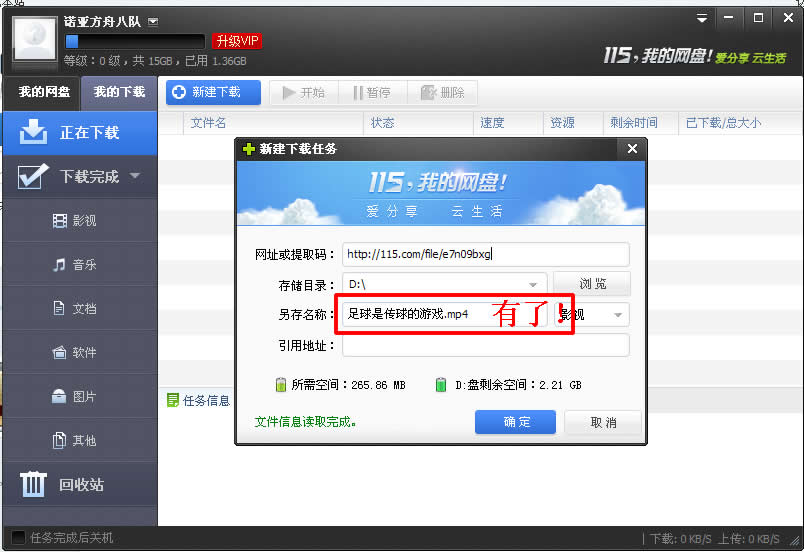
Task: Open the 影视 file type dropdown
Action: point(592,315)
